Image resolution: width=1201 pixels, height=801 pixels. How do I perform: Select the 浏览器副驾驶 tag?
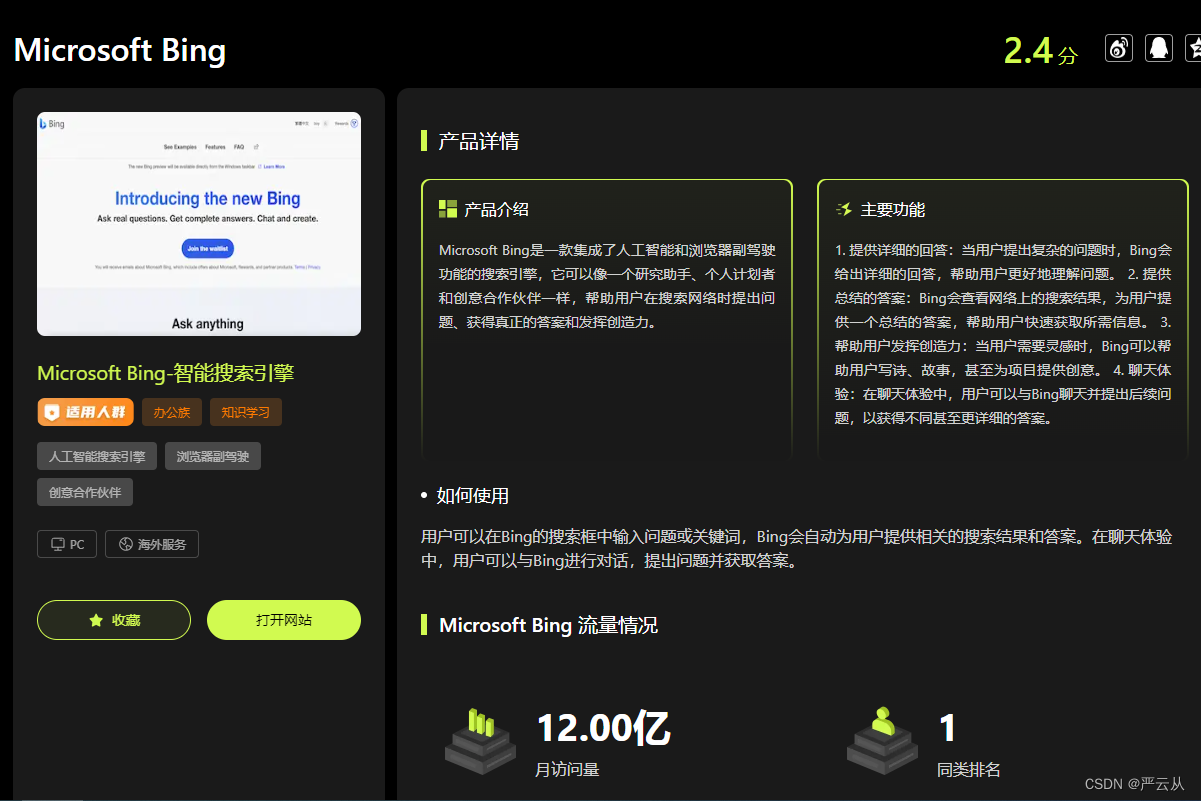[213, 456]
